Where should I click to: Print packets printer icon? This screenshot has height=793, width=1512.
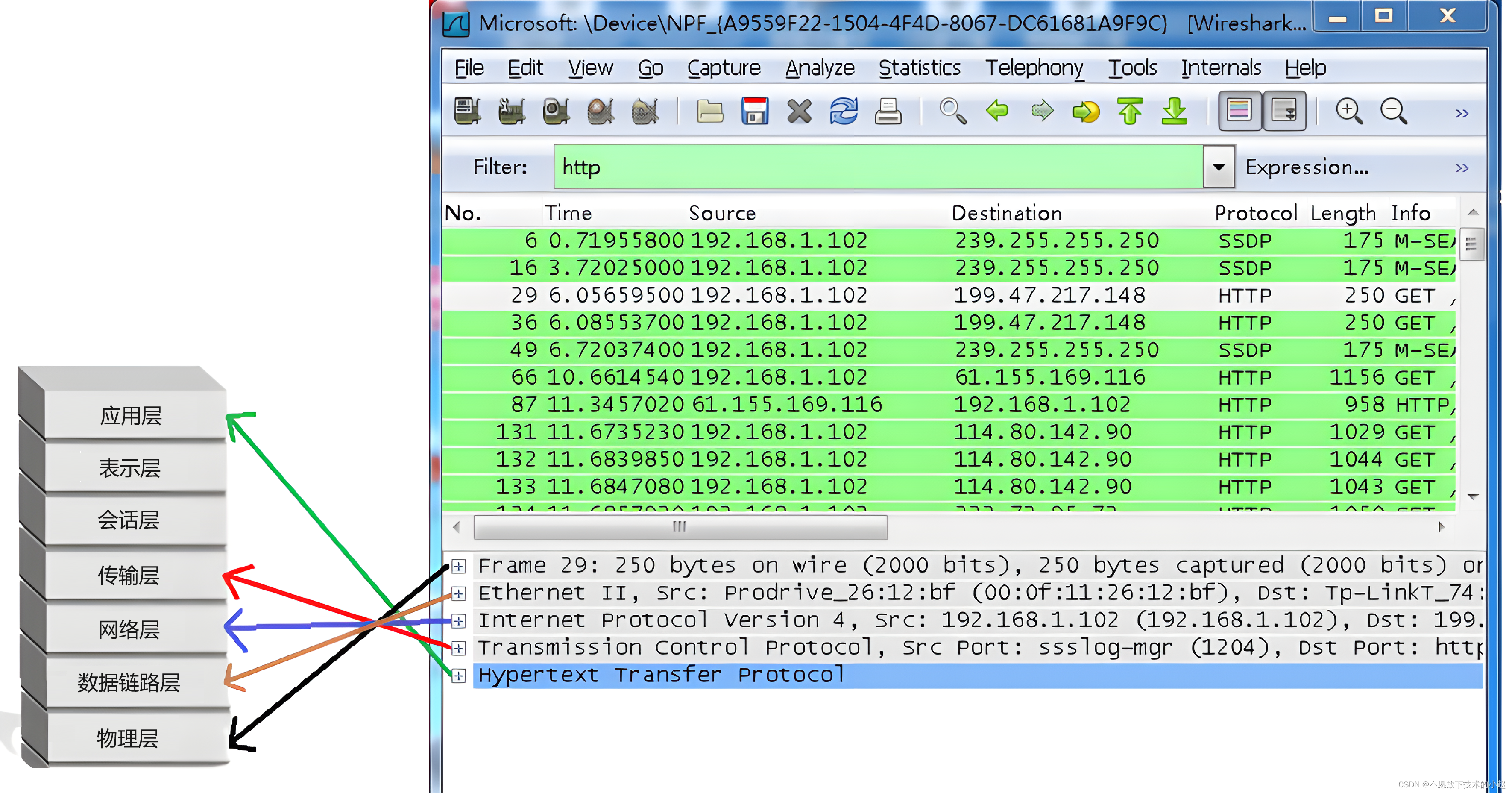point(888,111)
